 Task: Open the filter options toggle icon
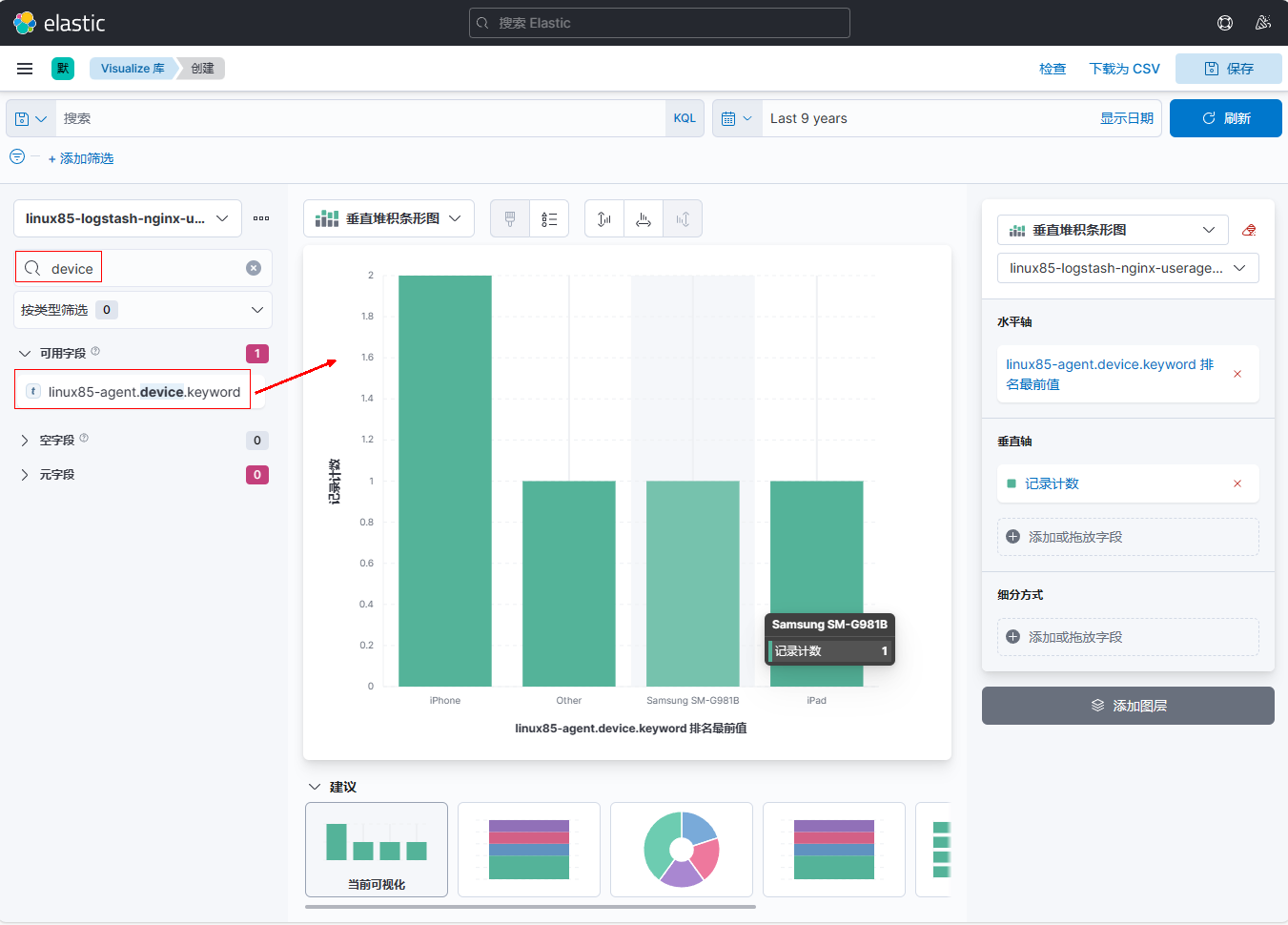[x=17, y=157]
